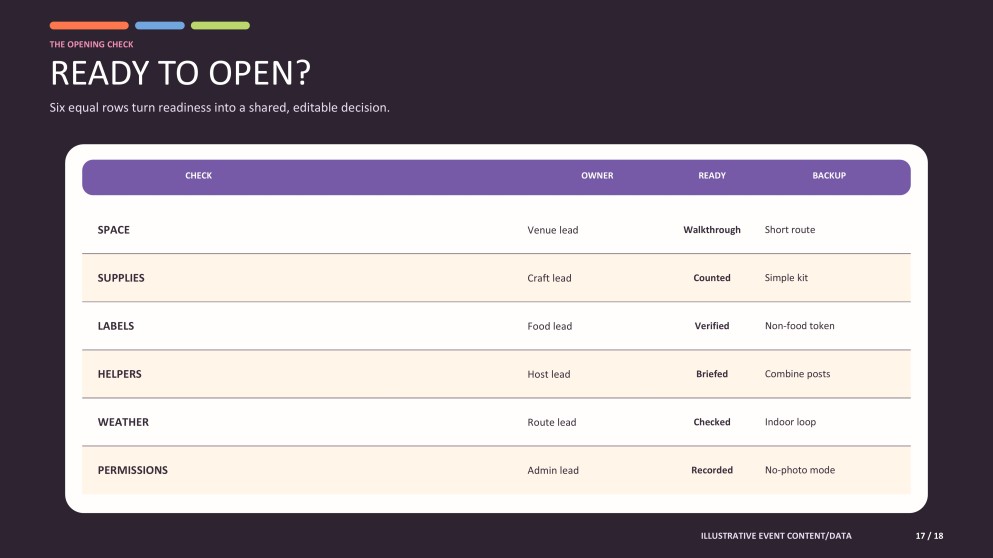The image size is (993, 558).
Task: Click the 'Simple kit' backup cell
Action: pos(786,278)
